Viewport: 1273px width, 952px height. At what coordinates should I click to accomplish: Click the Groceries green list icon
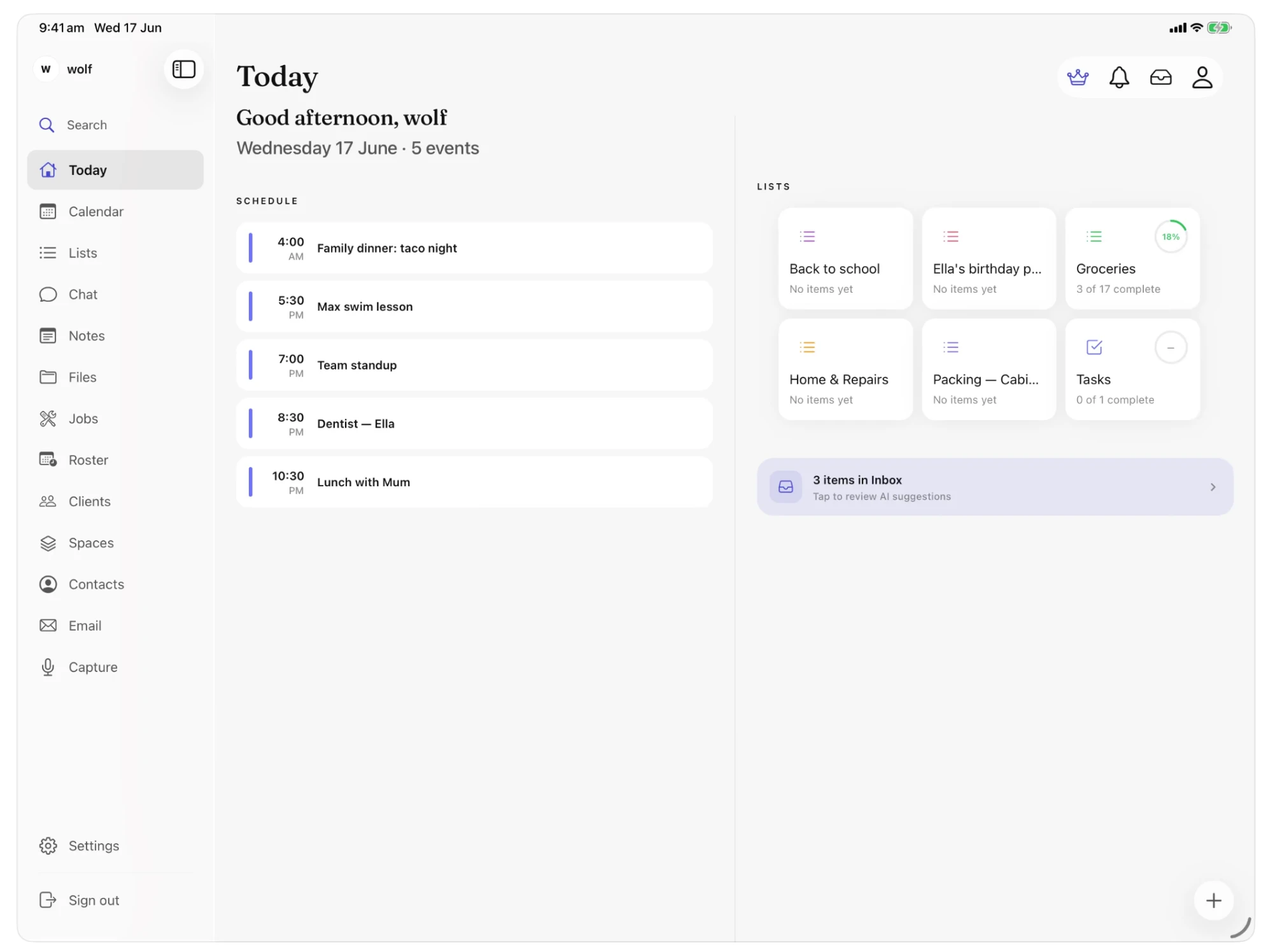[1094, 237]
